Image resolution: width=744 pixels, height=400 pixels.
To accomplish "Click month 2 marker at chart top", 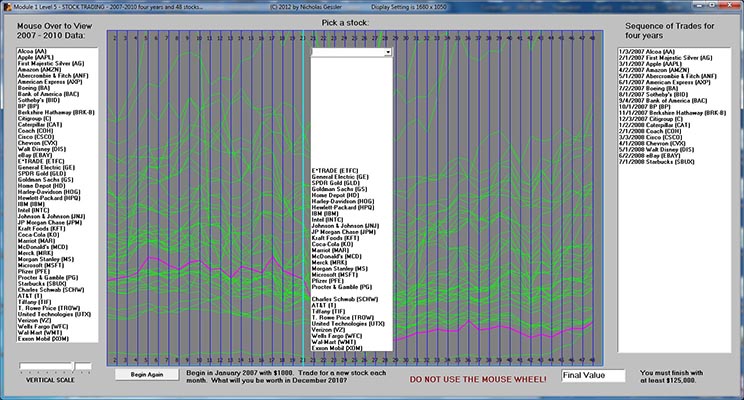I will pyautogui.click(x=115, y=38).
